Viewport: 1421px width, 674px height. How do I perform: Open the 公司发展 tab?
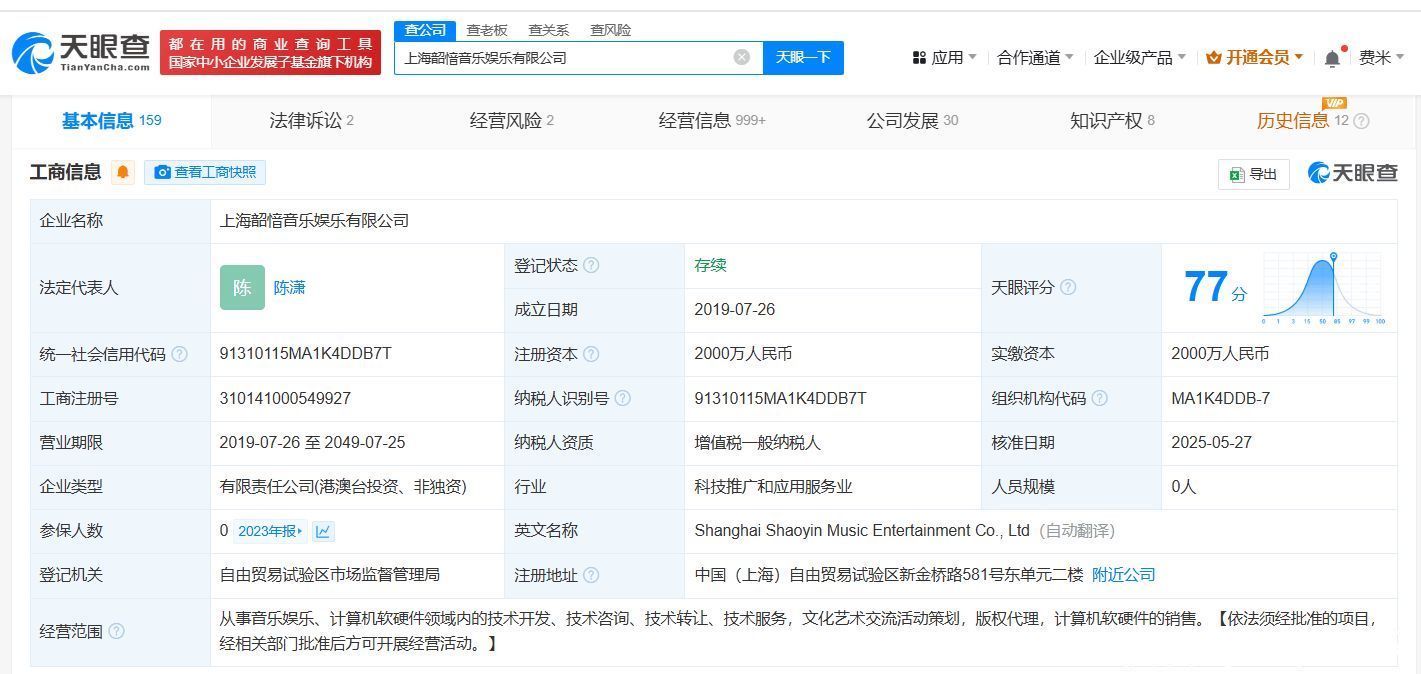[911, 121]
